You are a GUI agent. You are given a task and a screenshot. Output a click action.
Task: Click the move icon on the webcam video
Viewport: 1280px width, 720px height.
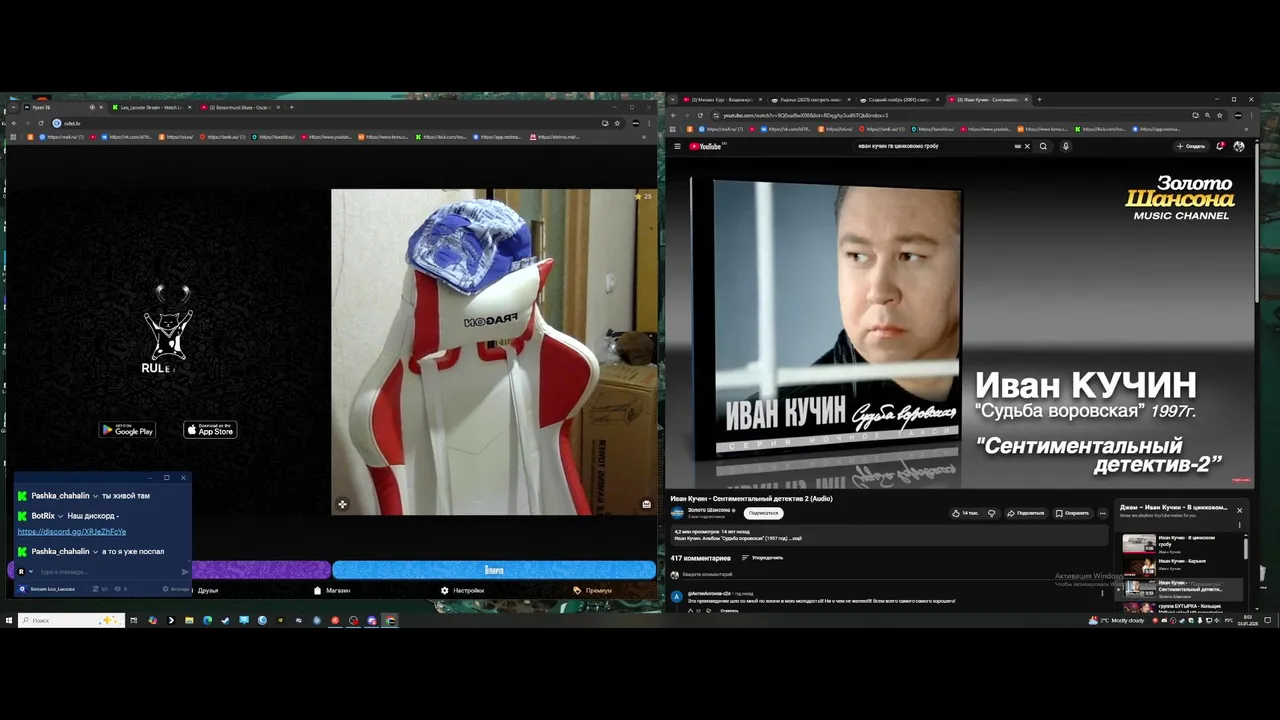[x=342, y=504]
